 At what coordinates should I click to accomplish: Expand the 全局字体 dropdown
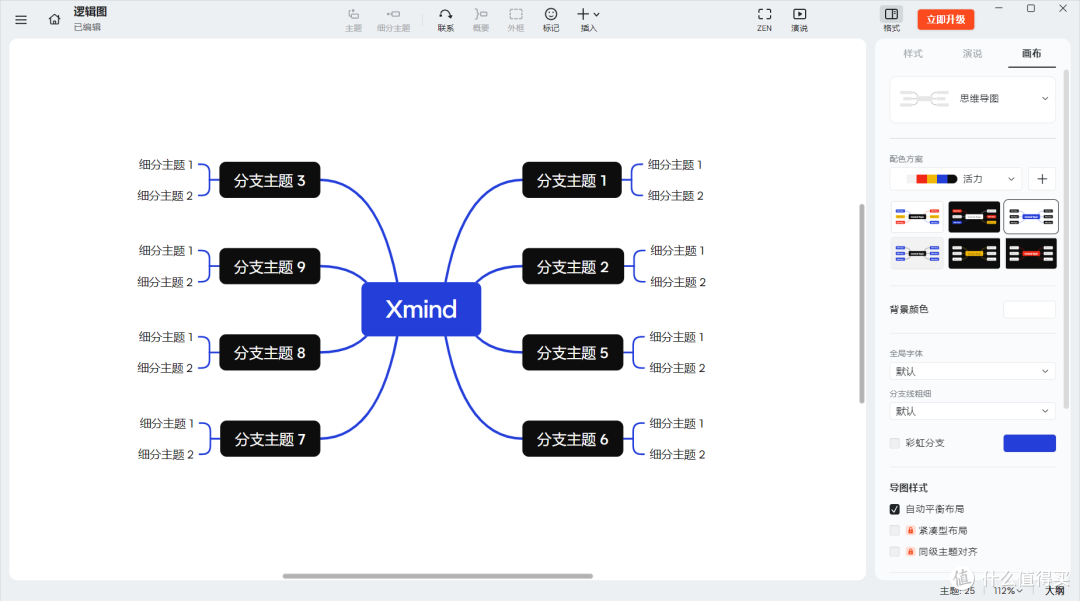(972, 371)
